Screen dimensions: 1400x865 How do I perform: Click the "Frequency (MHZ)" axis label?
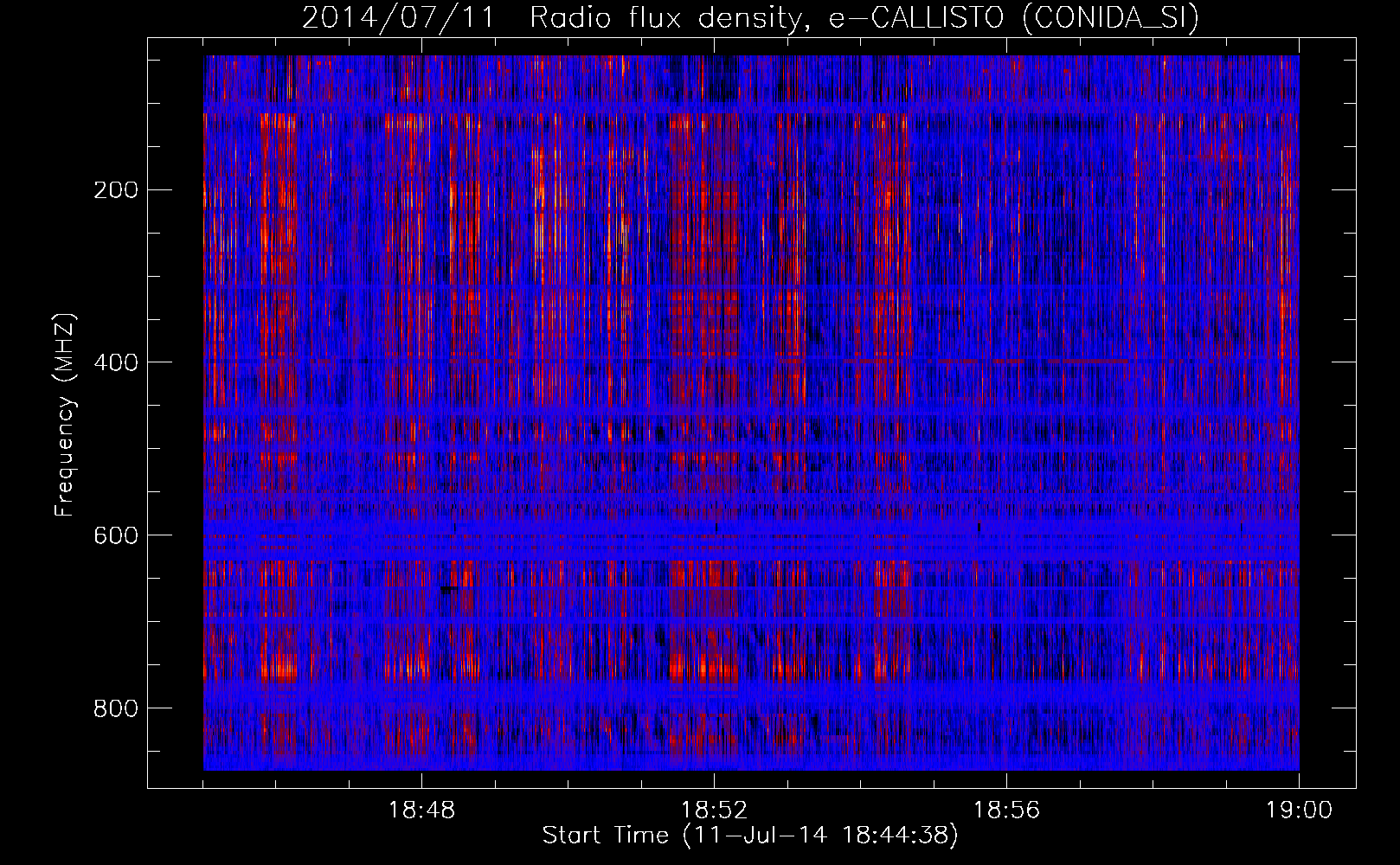coord(65,415)
